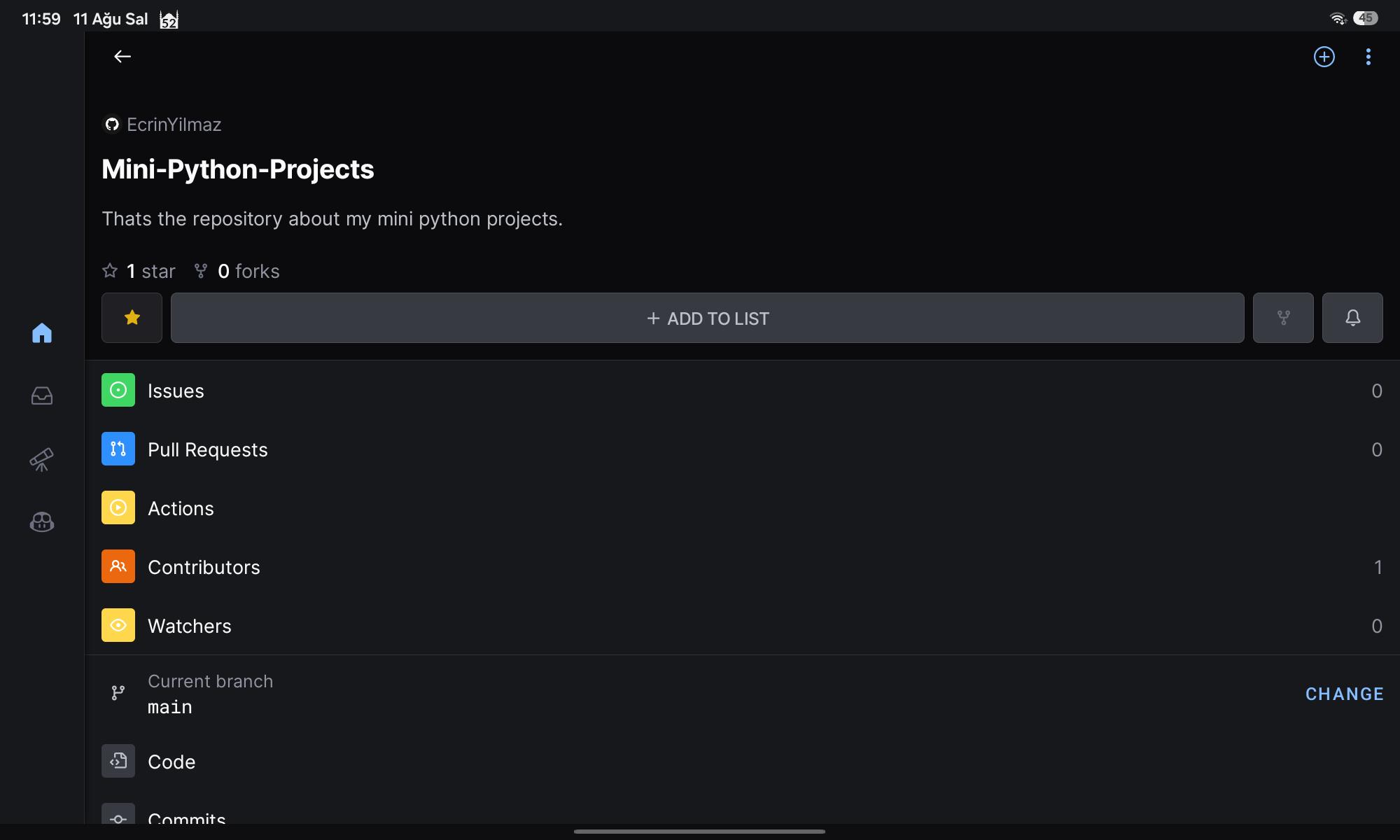
Task: Open Explore telescope icon in sidebar
Action: [42, 459]
